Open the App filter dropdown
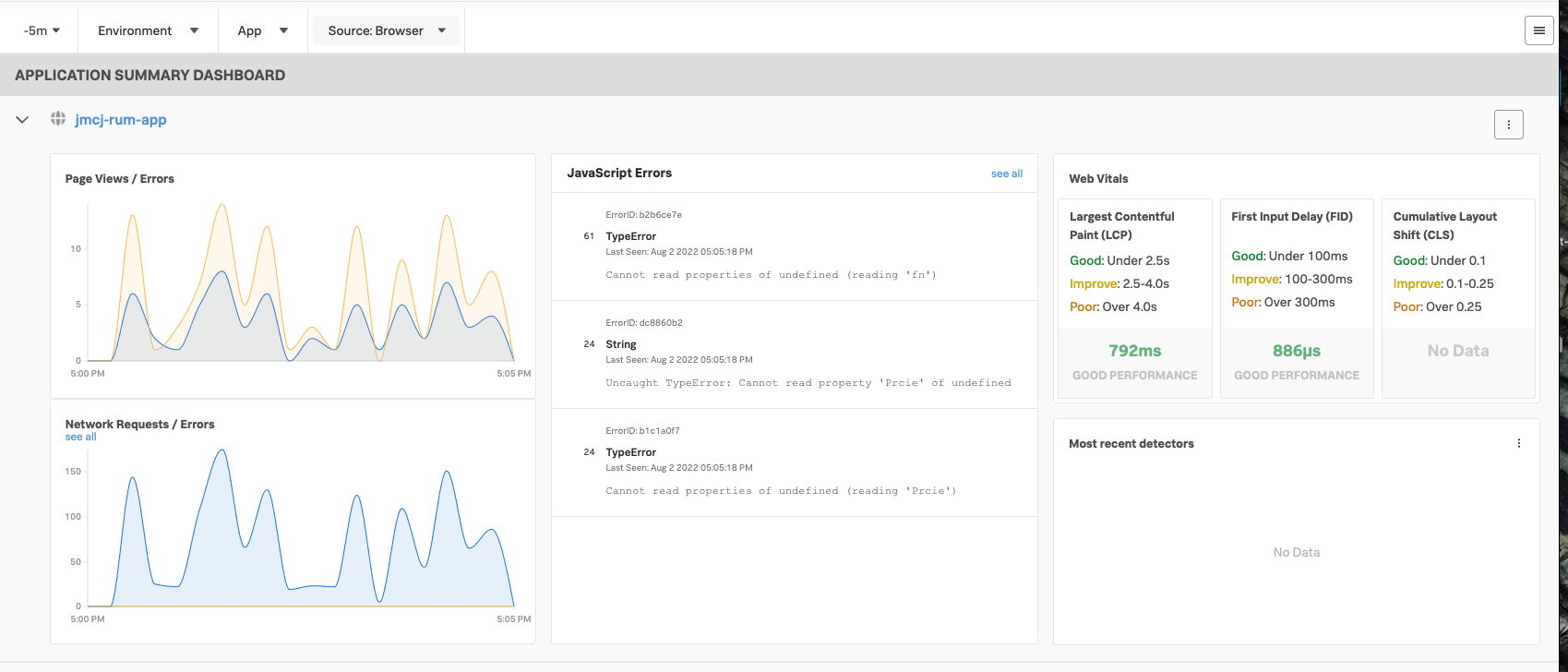 [x=262, y=30]
